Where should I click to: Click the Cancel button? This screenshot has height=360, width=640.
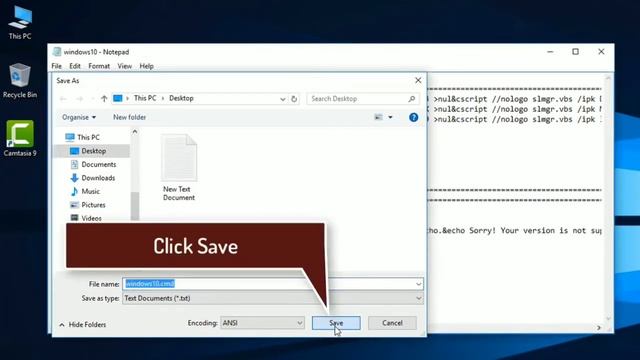(x=392, y=323)
